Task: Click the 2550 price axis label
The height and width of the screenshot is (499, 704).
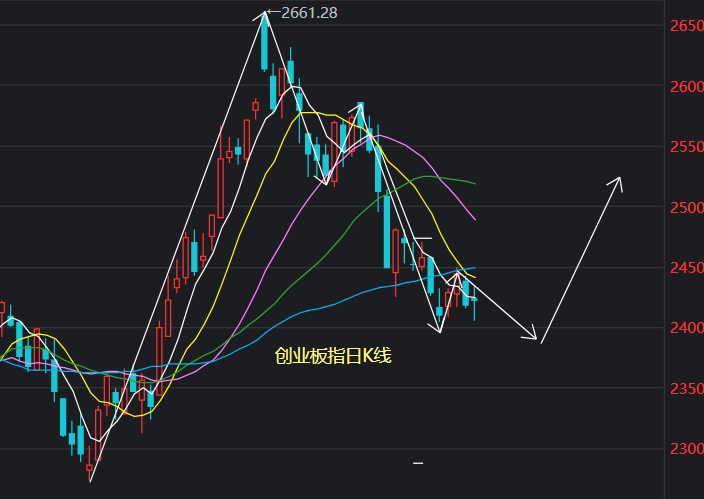Action: (686, 147)
